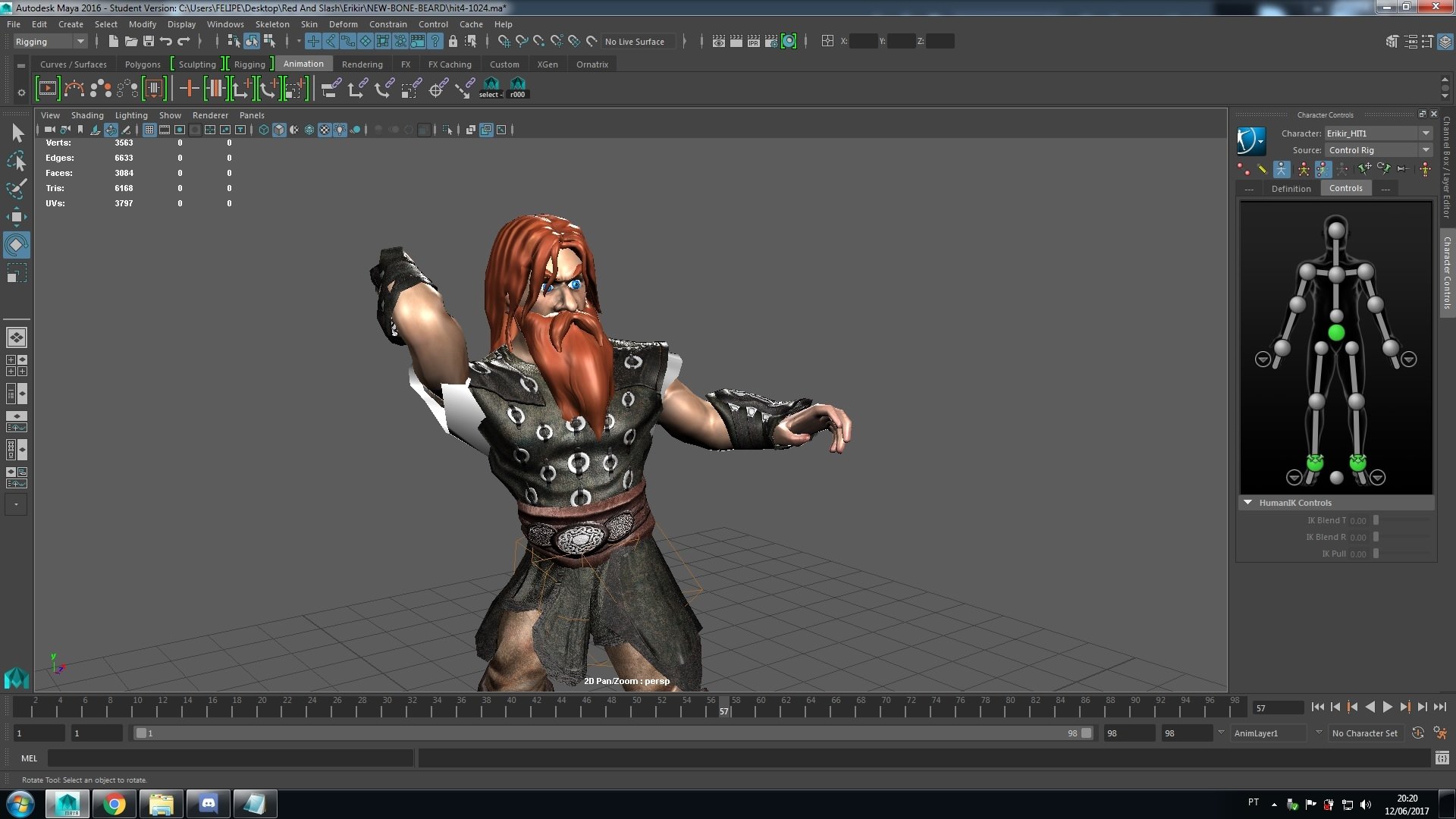Pick the Paint selection tool
1456x819 pixels.
coord(17,188)
